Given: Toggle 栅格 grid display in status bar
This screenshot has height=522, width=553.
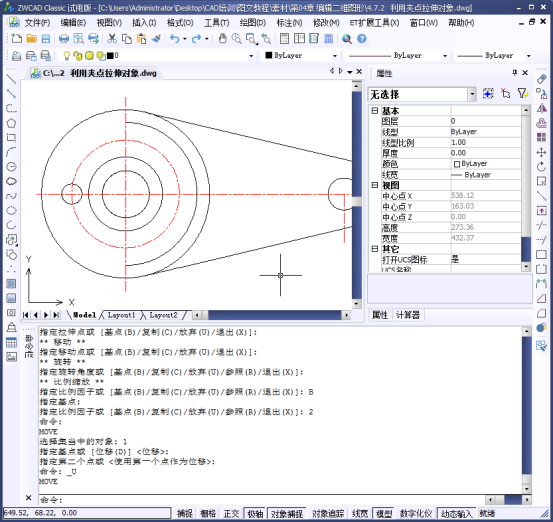Looking at the screenshot, I should (x=208, y=514).
